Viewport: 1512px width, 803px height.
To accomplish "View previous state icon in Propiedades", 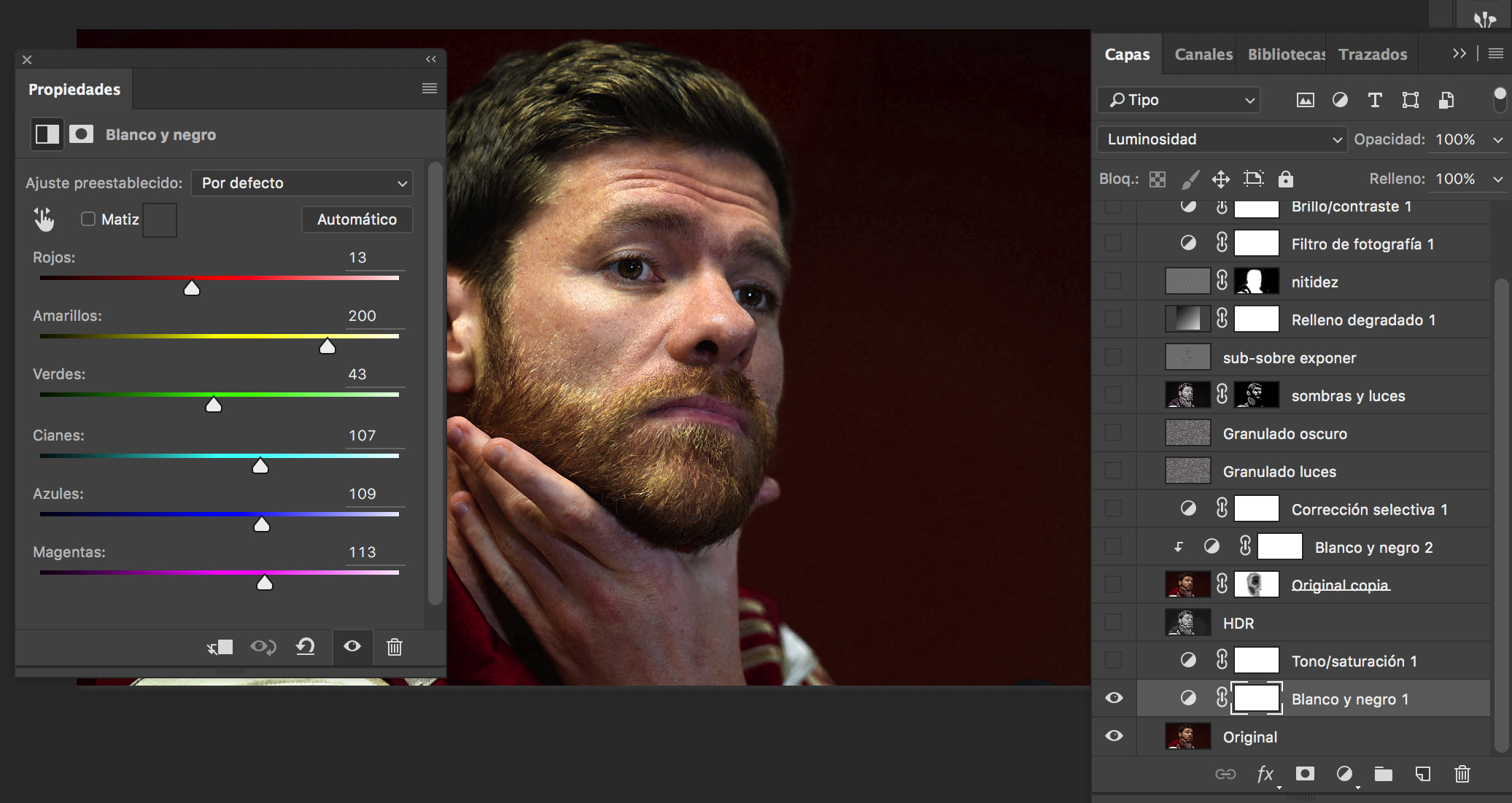I will (x=263, y=647).
